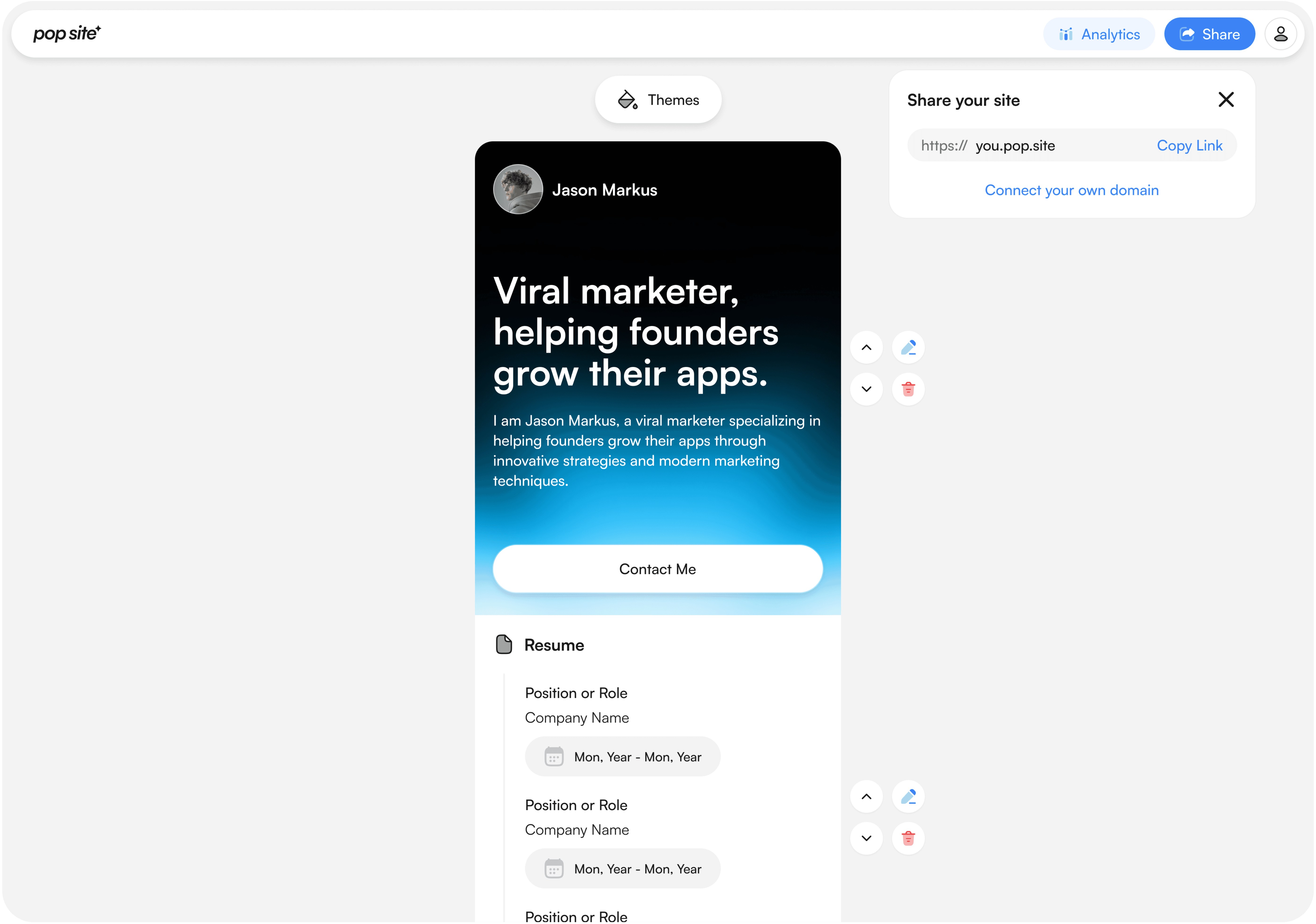Edit the Resume section with pencil icon
The height and width of the screenshot is (924, 1316).
coord(908,797)
